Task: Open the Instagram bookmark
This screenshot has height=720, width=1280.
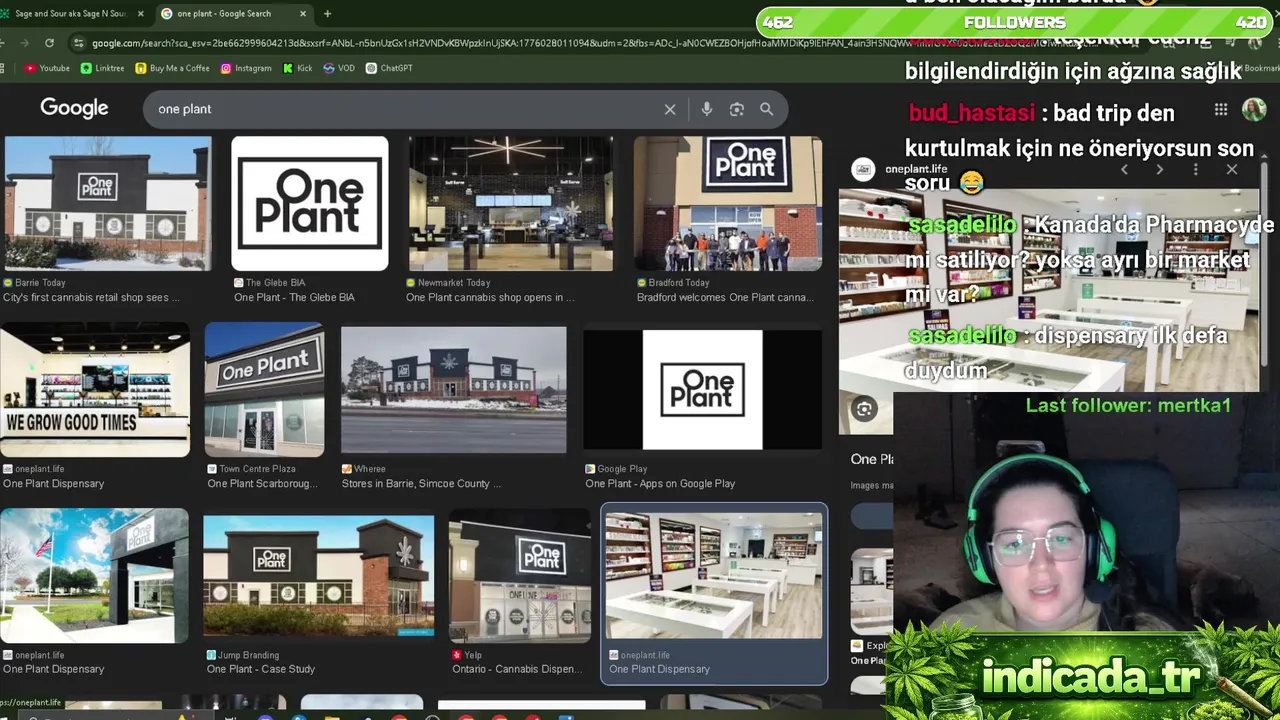Action: tap(246, 68)
